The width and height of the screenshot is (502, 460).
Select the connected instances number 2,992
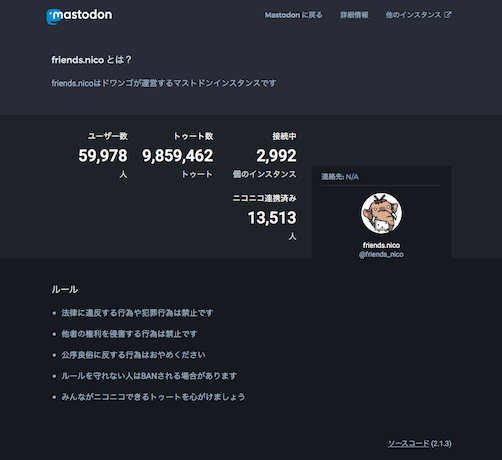point(276,156)
